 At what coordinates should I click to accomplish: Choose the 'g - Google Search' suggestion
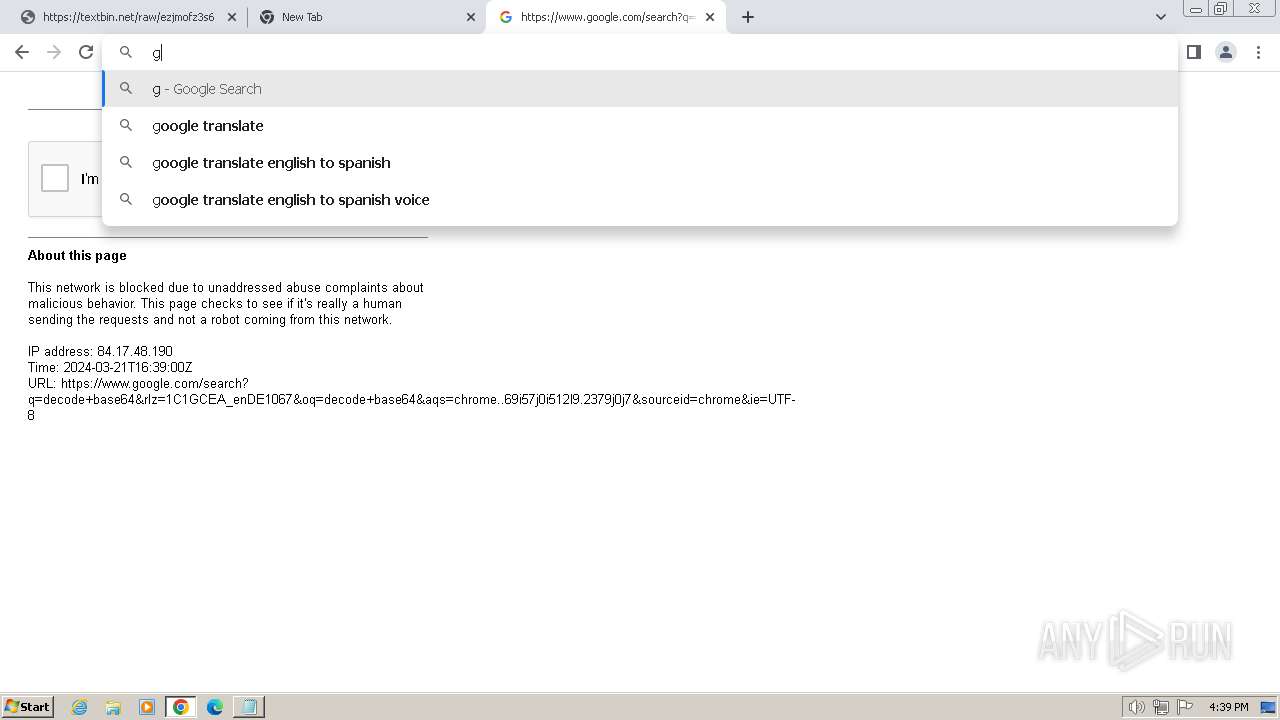pyautogui.click(x=640, y=89)
